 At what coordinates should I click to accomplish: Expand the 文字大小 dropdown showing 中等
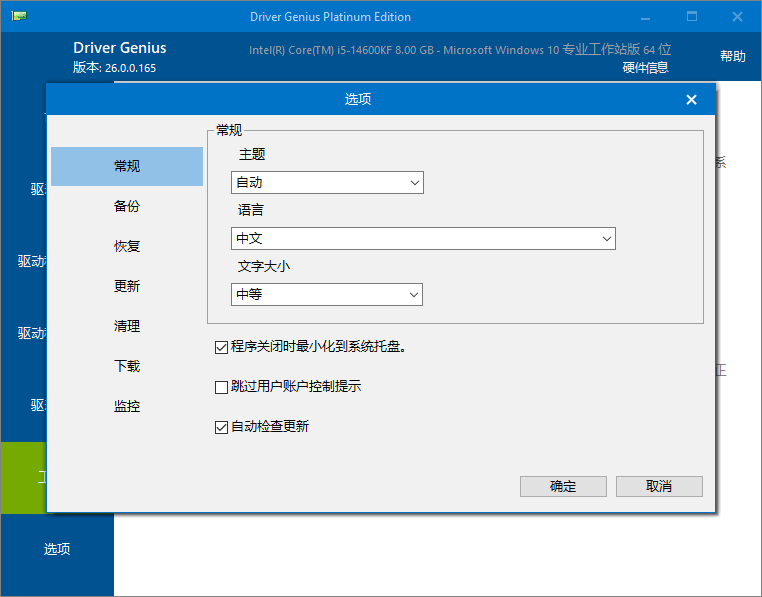point(327,295)
